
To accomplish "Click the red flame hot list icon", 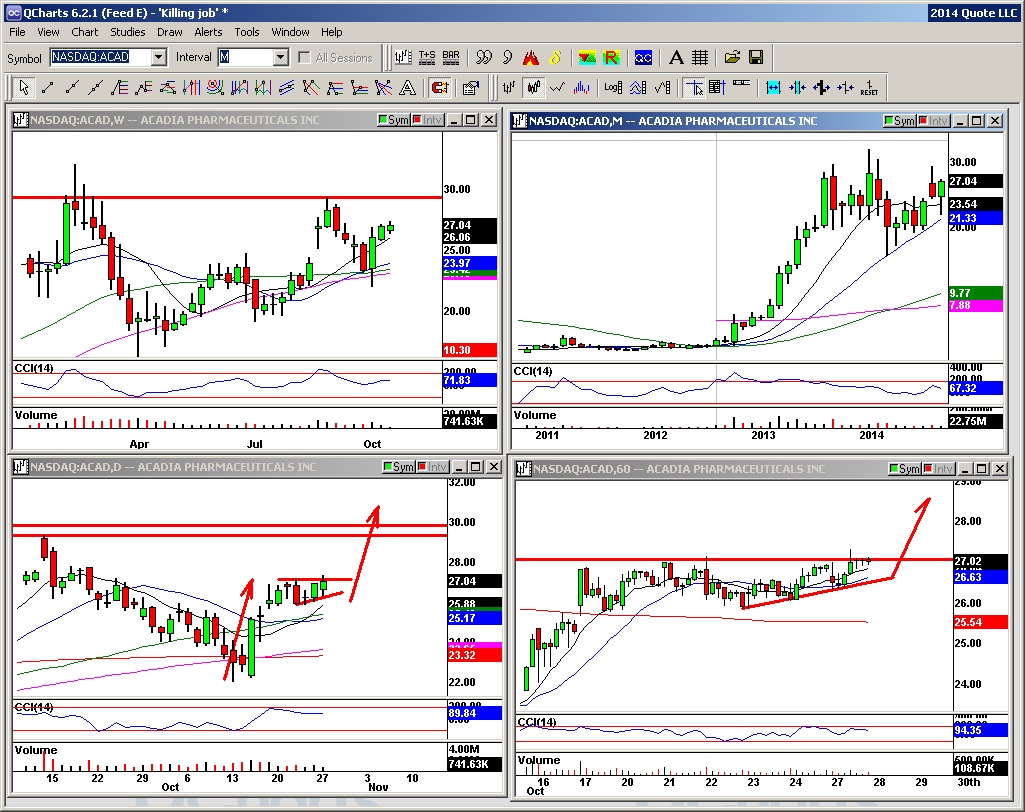I will tap(531, 58).
